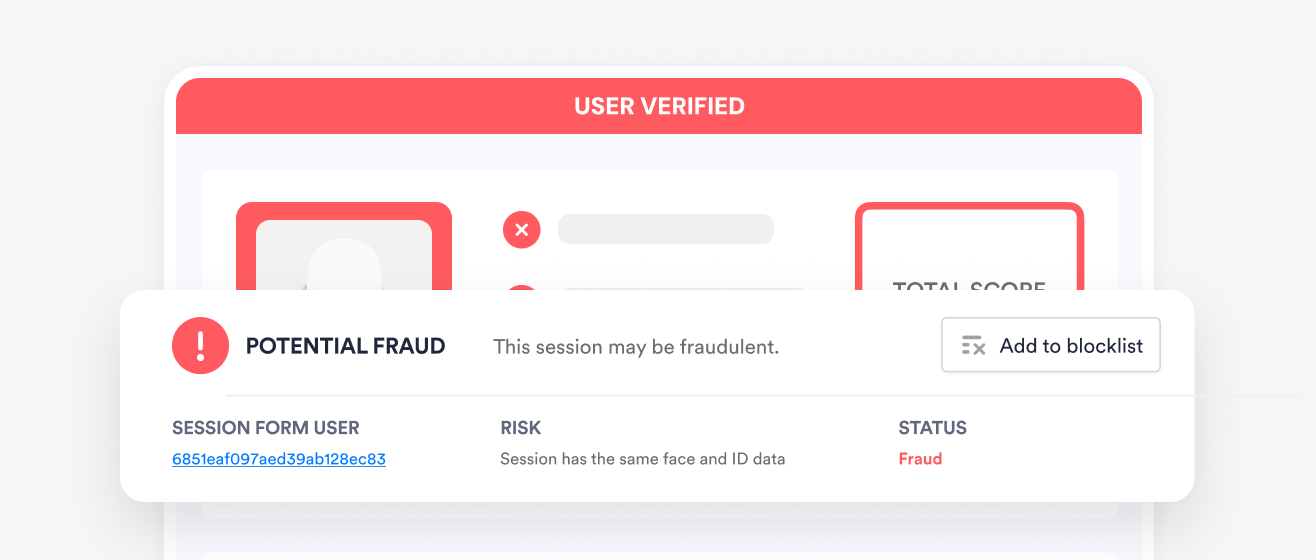Viewport: 1316px width, 560px height.
Task: Click the TOTAL SCORE box
Action: [969, 252]
